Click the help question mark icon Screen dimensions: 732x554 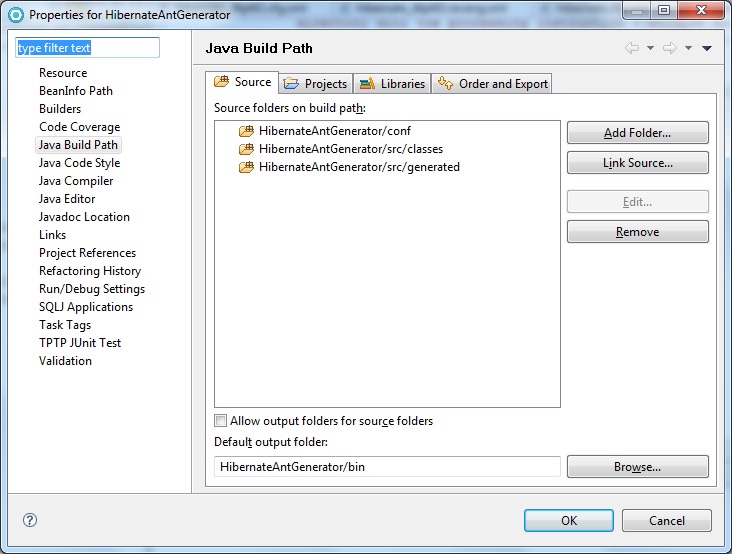coord(30,520)
